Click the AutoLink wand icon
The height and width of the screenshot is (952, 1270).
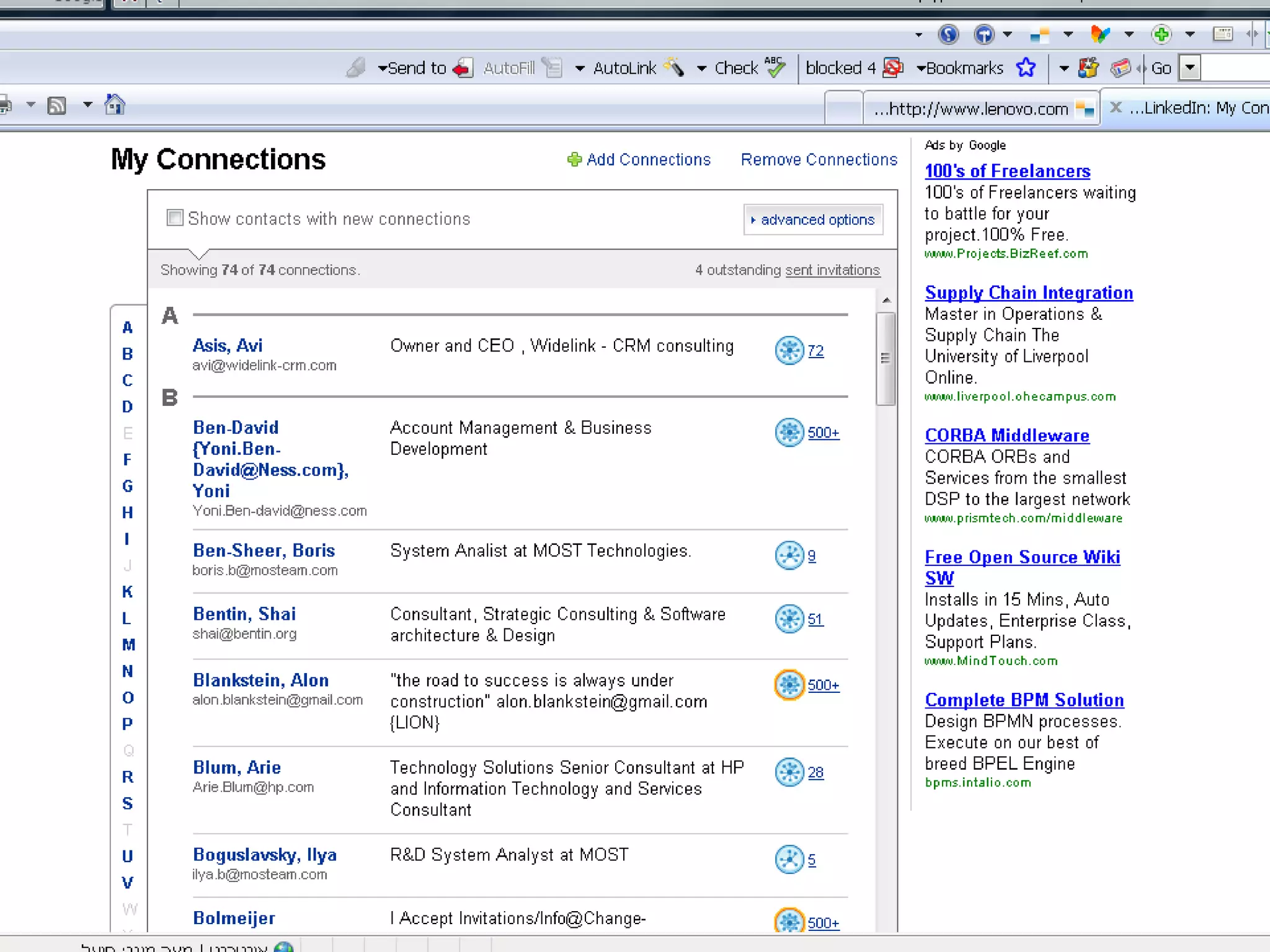click(674, 67)
